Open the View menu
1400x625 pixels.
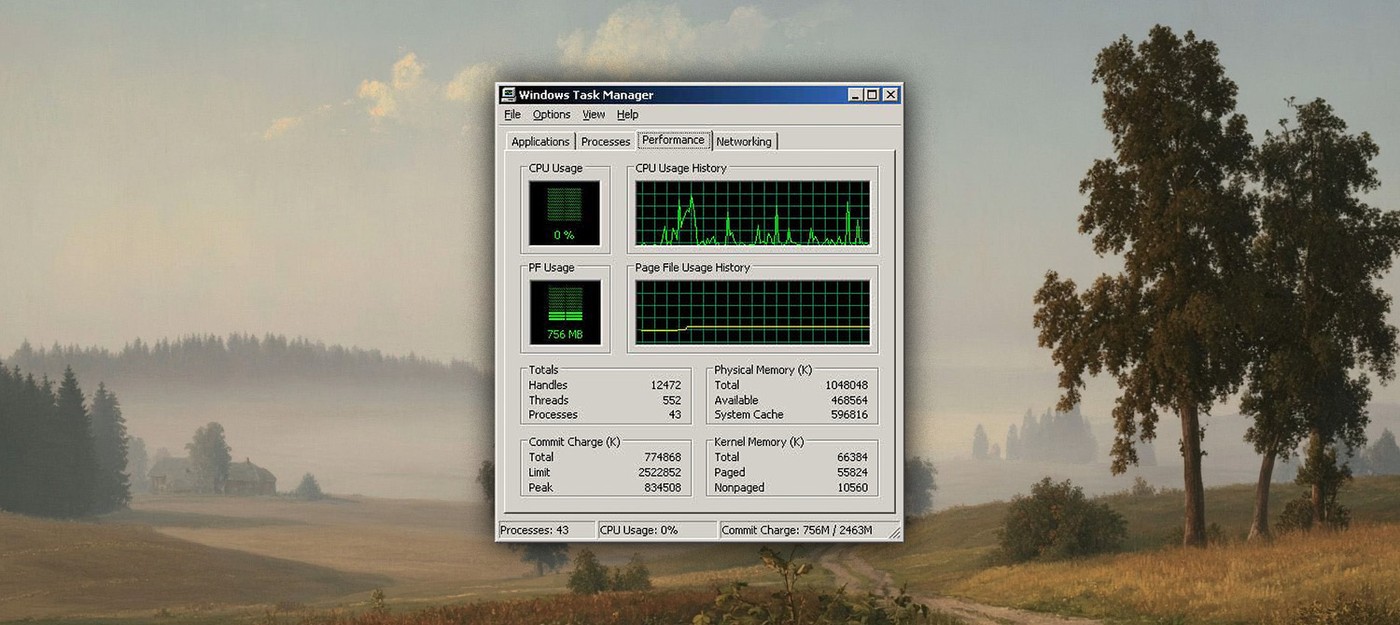tap(593, 115)
